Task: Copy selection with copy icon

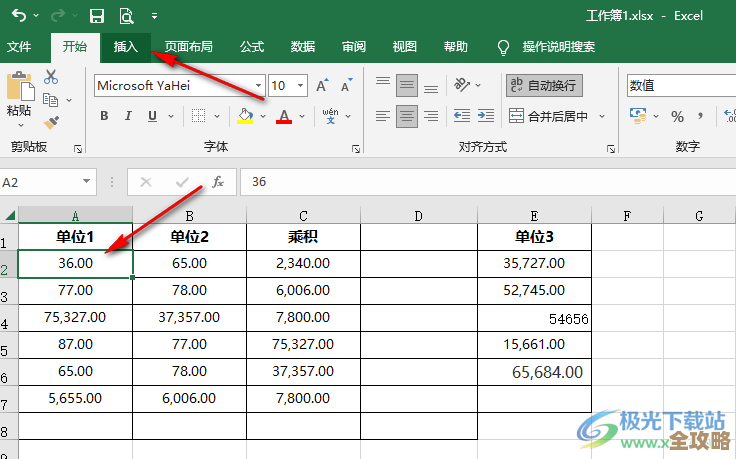Action: [50, 99]
